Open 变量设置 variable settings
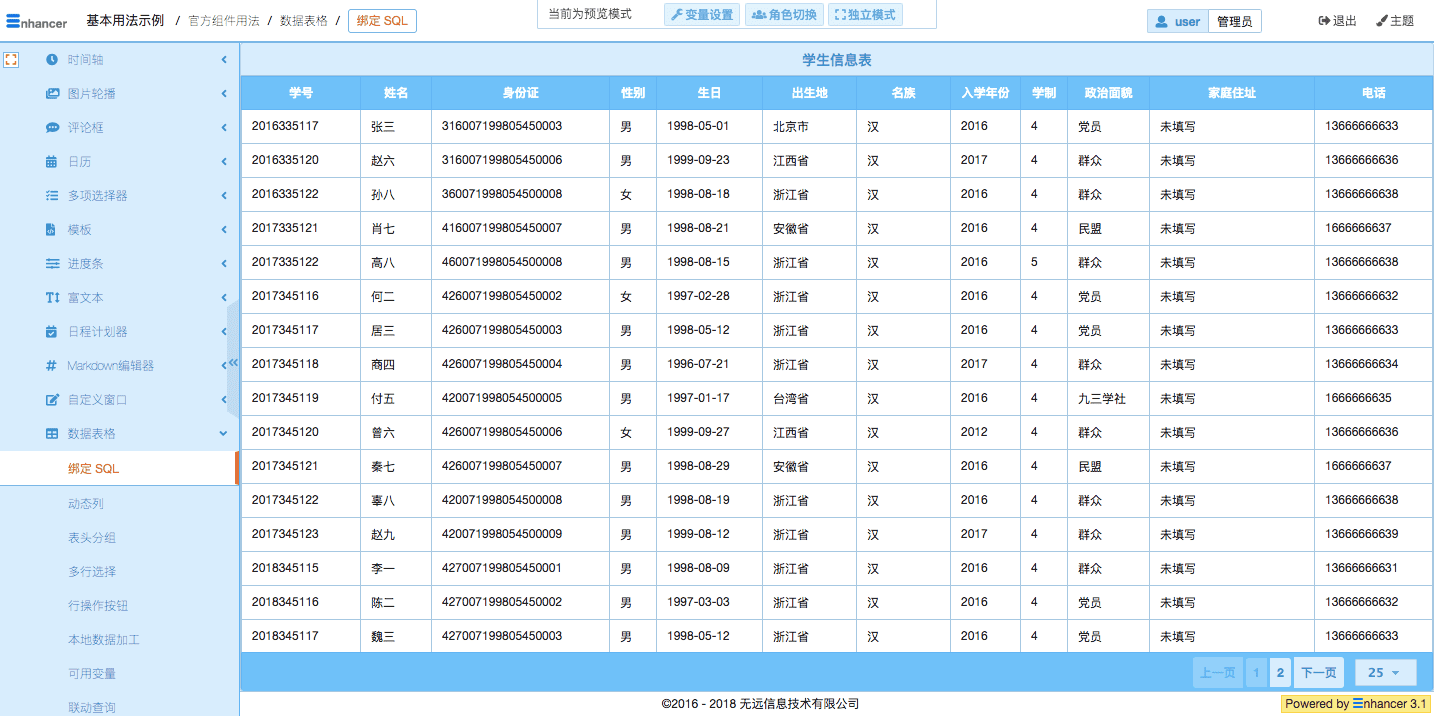This screenshot has width=1434, height=718. tap(702, 15)
